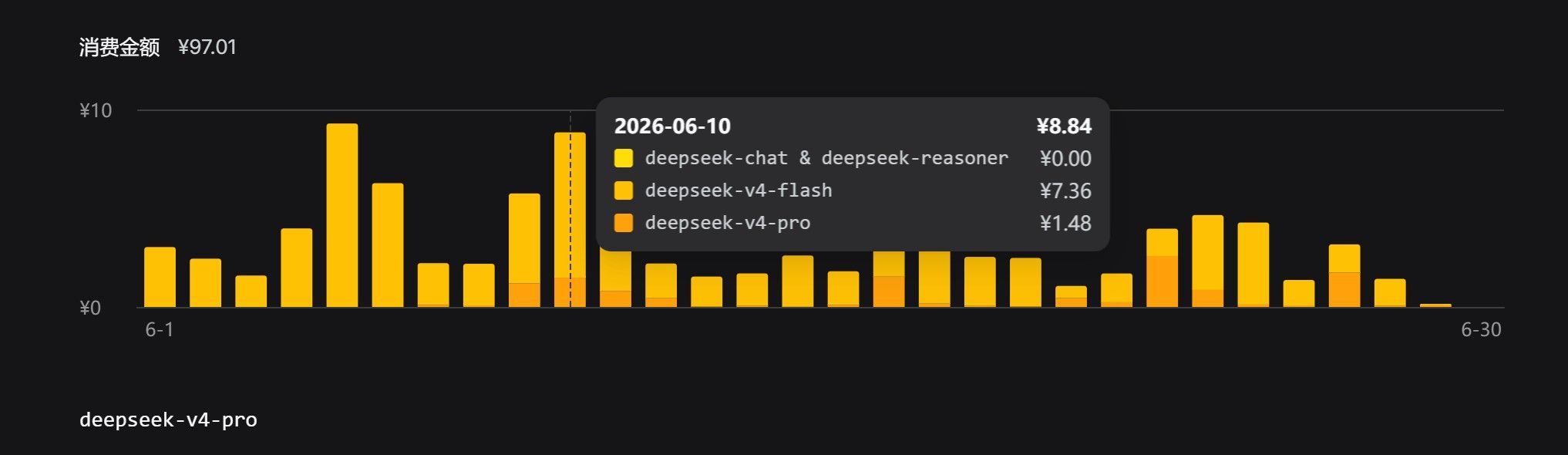Select the tallest bar in the chart
This screenshot has width=1568, height=455.
(342, 215)
